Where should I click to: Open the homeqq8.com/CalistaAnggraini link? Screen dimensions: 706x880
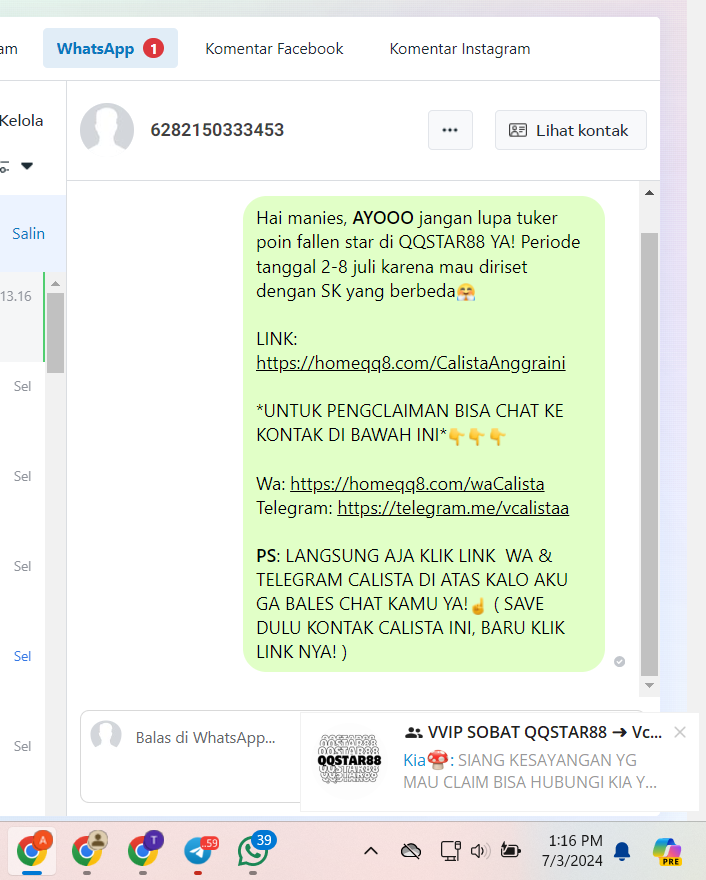click(411, 363)
